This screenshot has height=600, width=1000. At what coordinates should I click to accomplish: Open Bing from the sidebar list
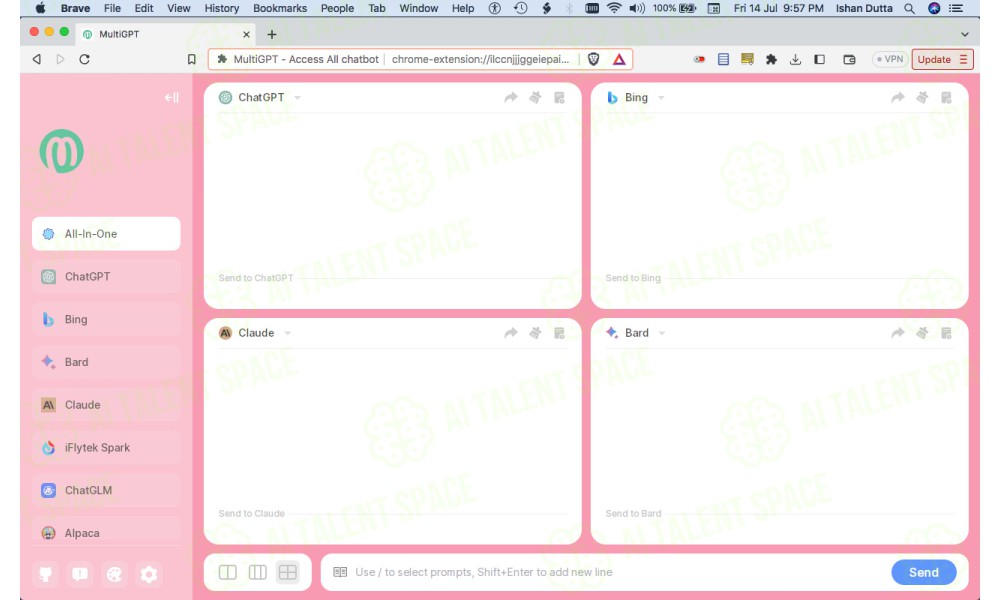(106, 319)
